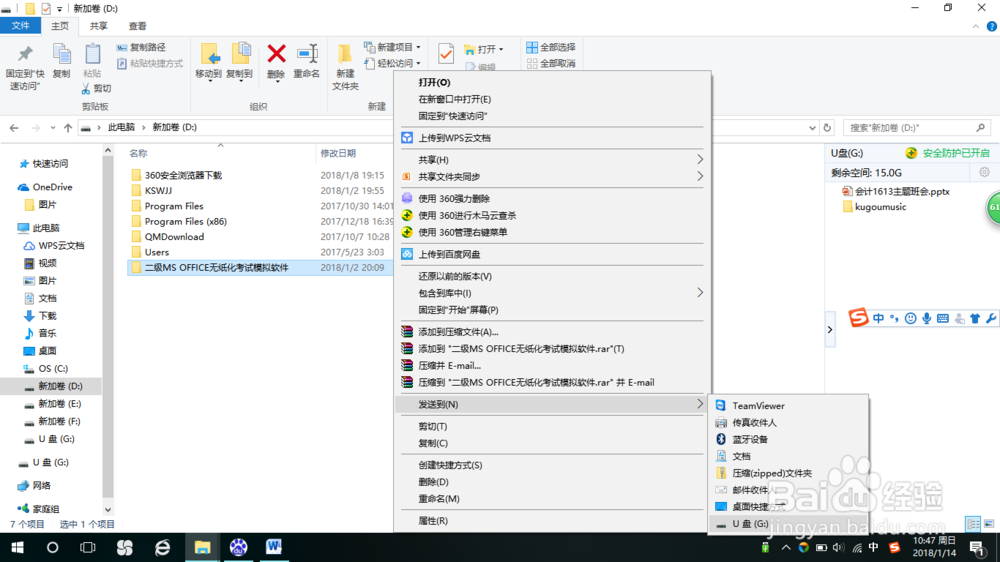The width and height of the screenshot is (1000, 562).
Task: Click Copy path (复制路径) in ribbon
Action: (x=141, y=47)
